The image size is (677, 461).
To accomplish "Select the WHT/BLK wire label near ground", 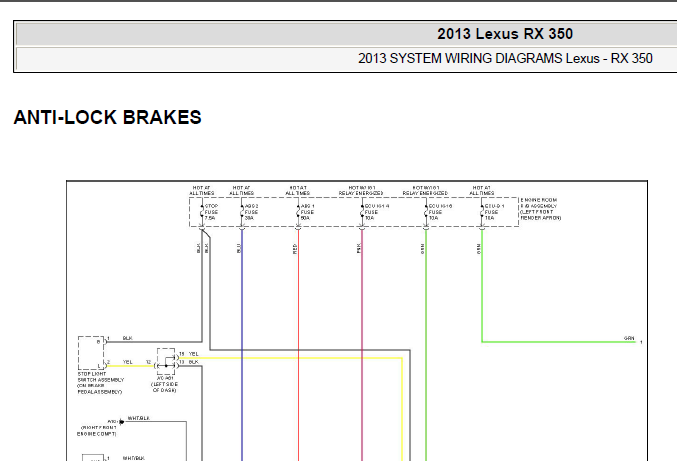I will click(139, 418).
